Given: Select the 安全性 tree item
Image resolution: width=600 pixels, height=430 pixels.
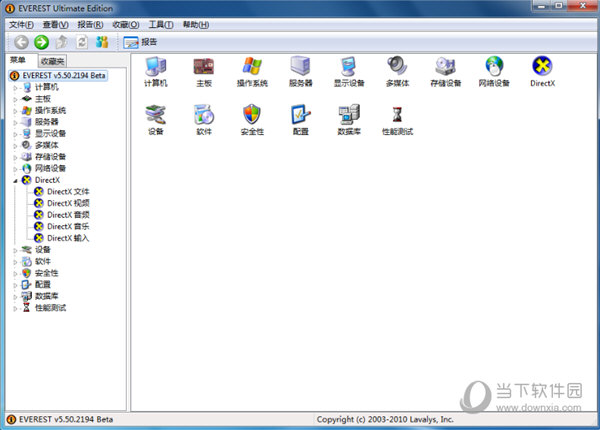Looking at the screenshot, I should tap(47, 273).
